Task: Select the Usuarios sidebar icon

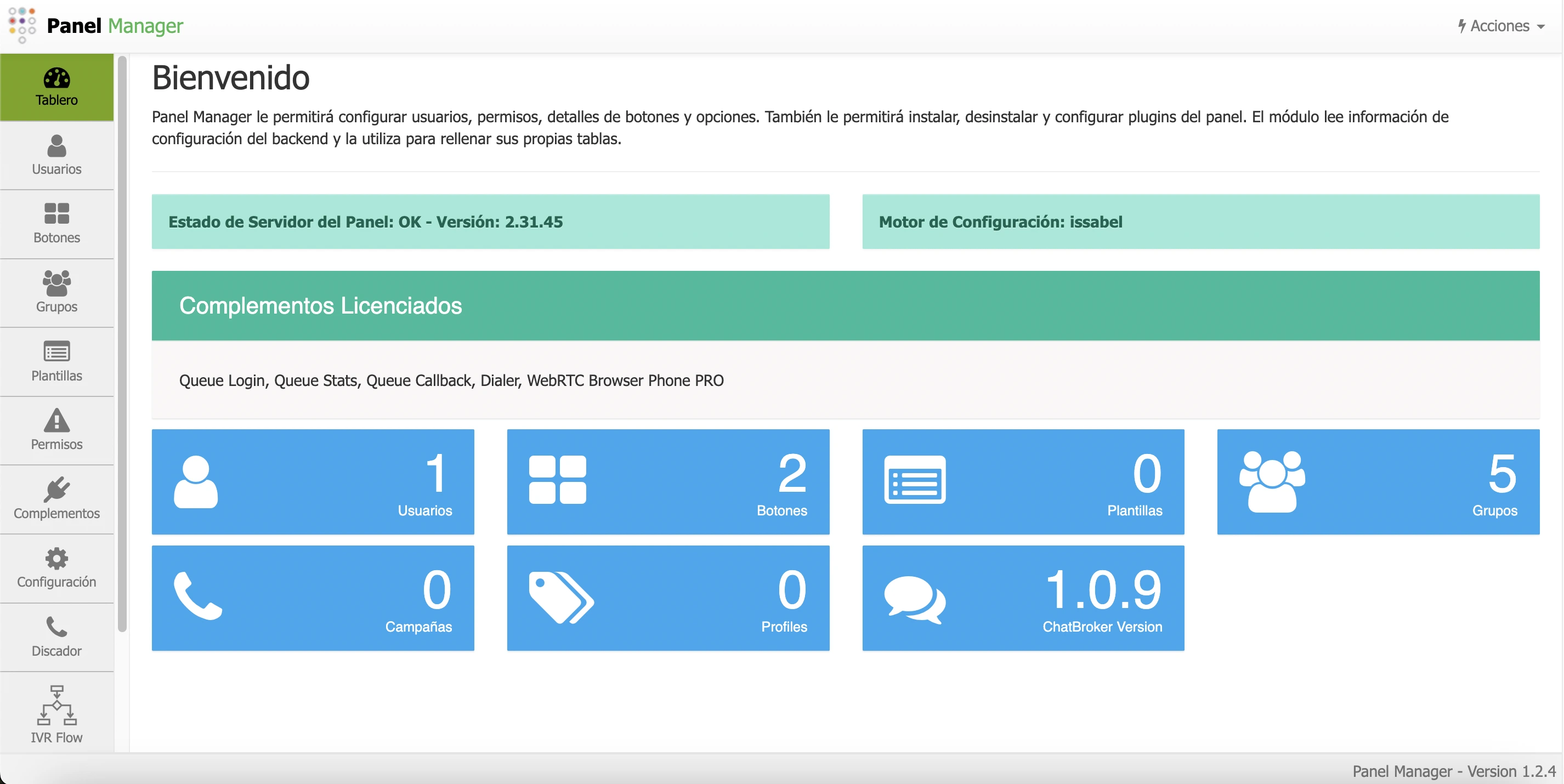Action: pyautogui.click(x=56, y=156)
